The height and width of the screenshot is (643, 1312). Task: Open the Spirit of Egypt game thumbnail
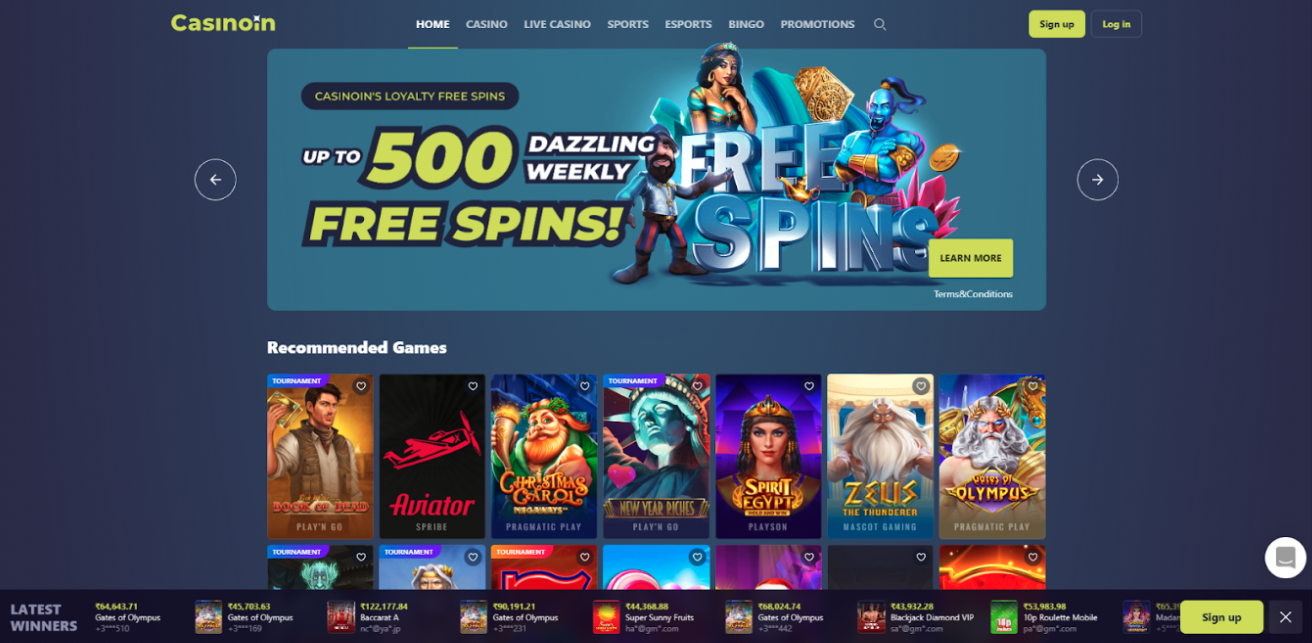click(x=768, y=457)
